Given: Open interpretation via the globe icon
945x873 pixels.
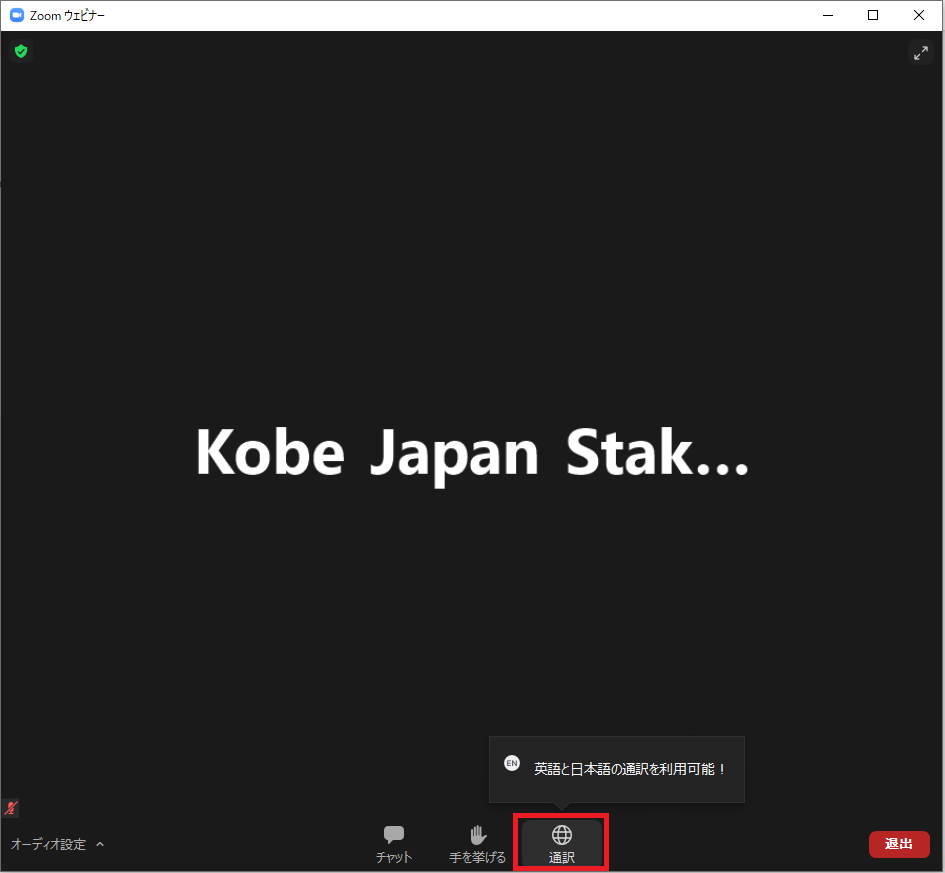Looking at the screenshot, I should (x=562, y=834).
